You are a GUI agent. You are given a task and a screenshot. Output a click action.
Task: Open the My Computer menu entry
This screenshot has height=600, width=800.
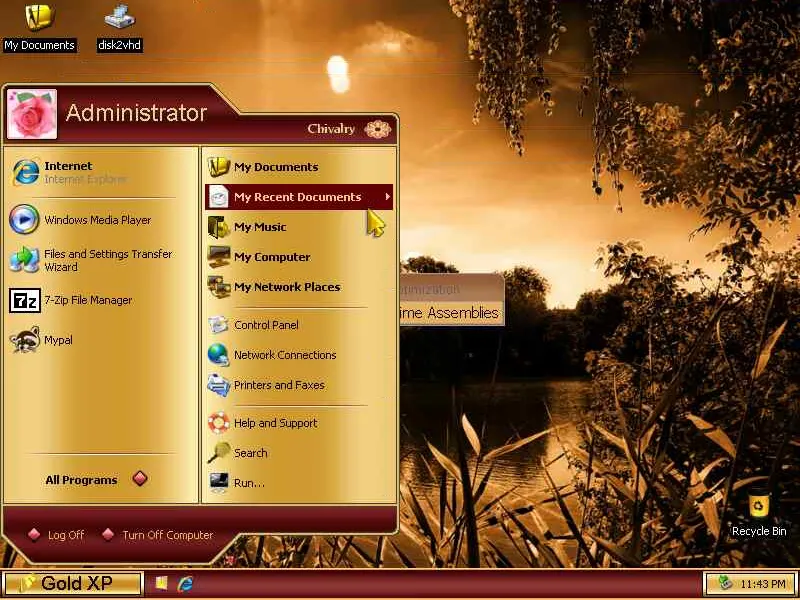(299, 257)
